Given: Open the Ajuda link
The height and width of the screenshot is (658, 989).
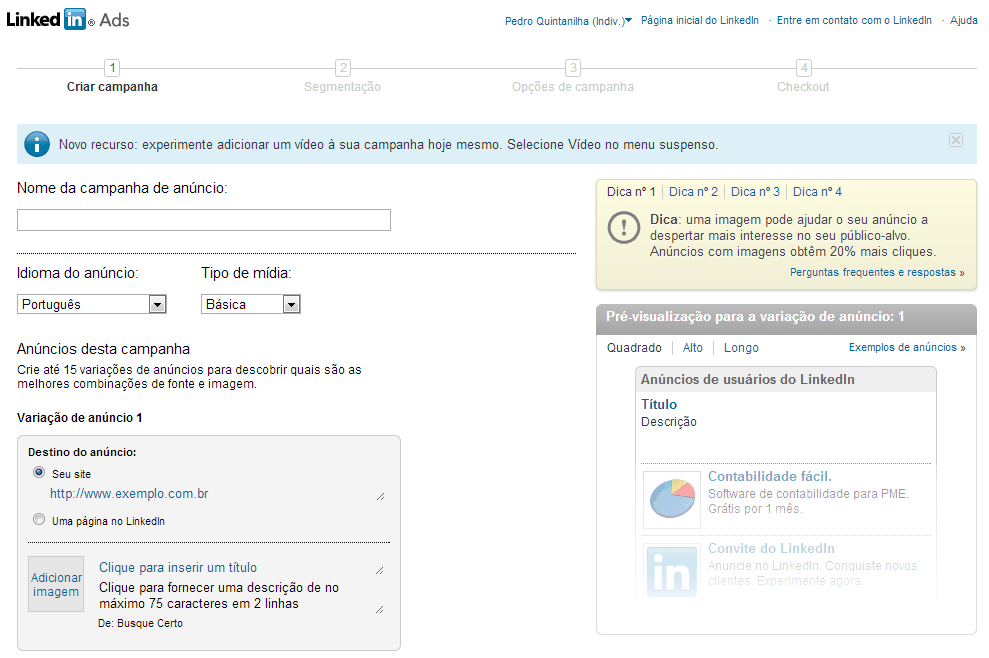Looking at the screenshot, I should 964,20.
